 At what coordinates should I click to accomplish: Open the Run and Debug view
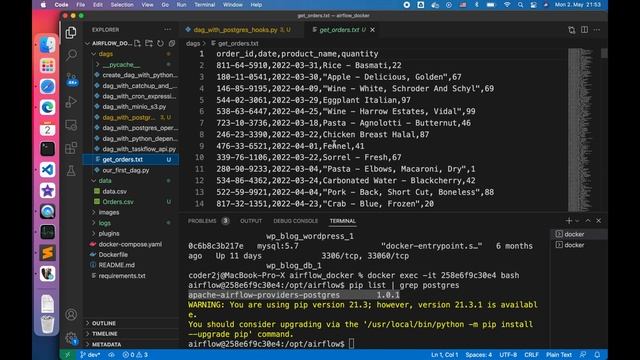pyautogui.click(x=71, y=102)
